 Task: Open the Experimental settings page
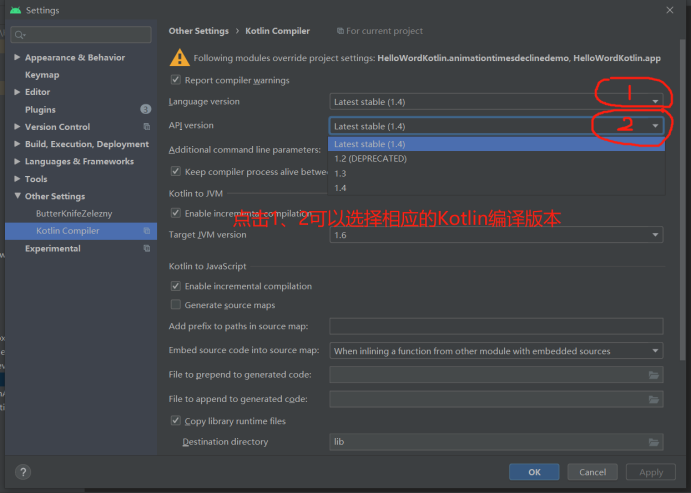point(52,248)
